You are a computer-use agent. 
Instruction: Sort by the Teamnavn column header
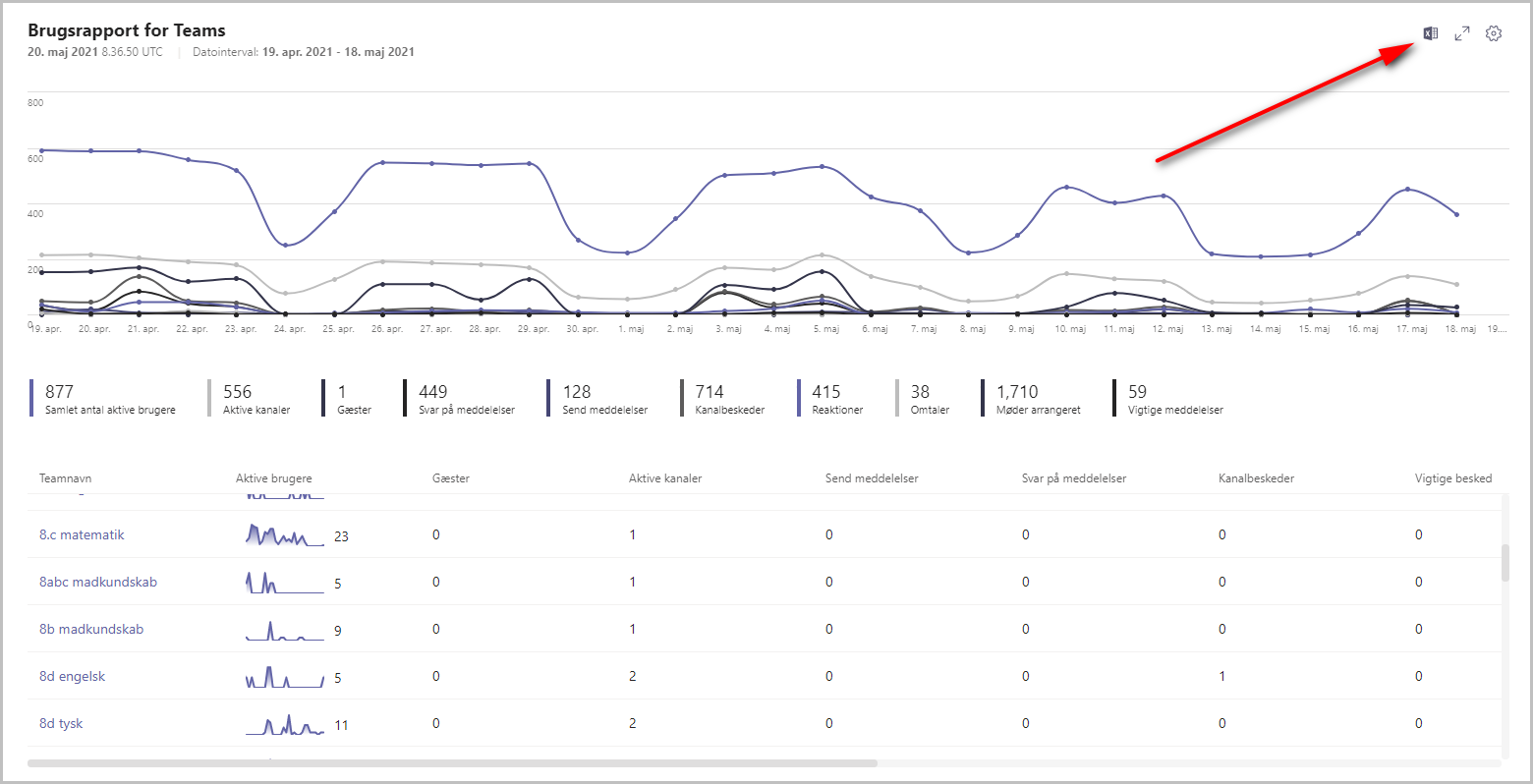point(66,478)
